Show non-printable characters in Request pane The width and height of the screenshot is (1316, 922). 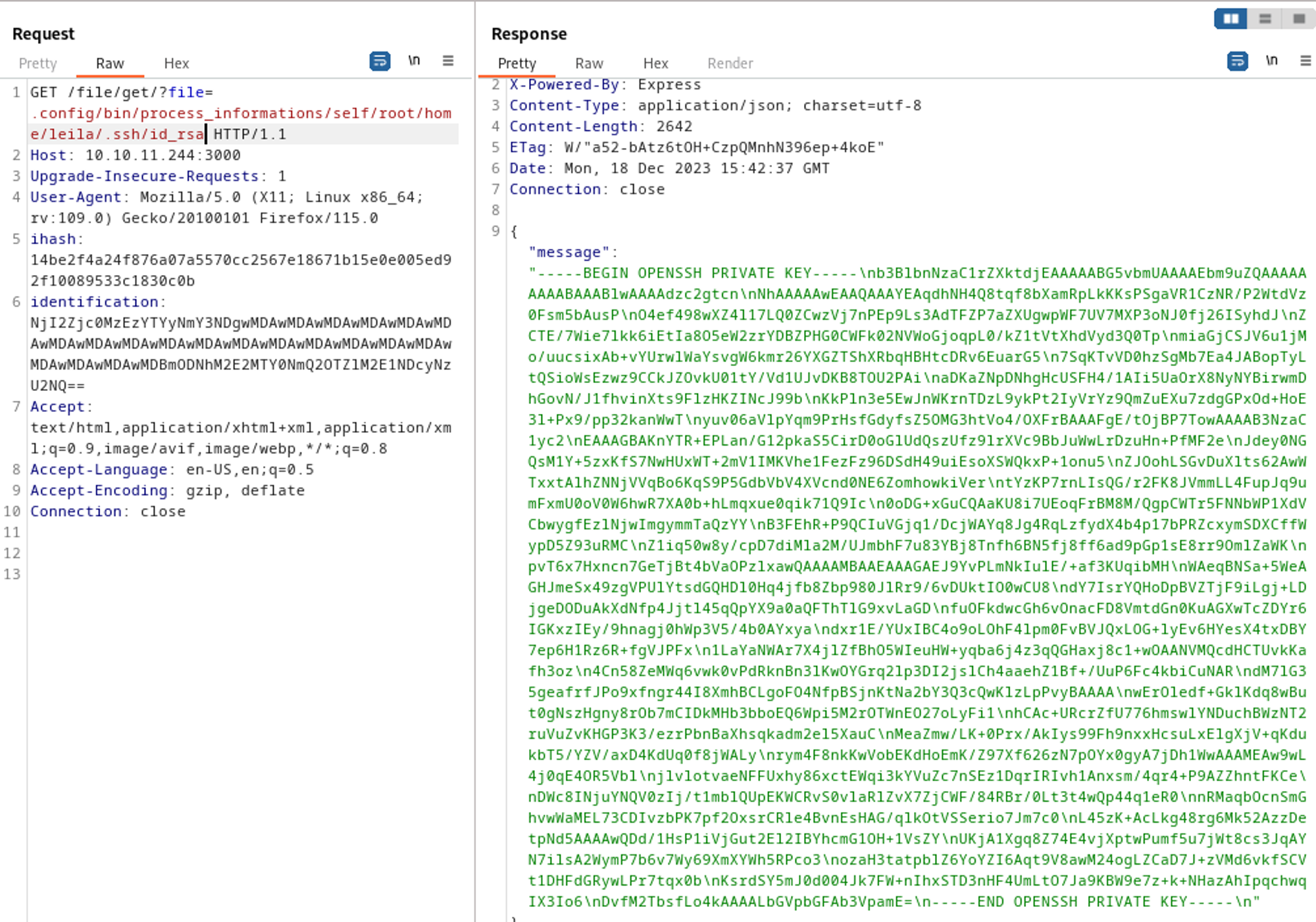(x=414, y=61)
